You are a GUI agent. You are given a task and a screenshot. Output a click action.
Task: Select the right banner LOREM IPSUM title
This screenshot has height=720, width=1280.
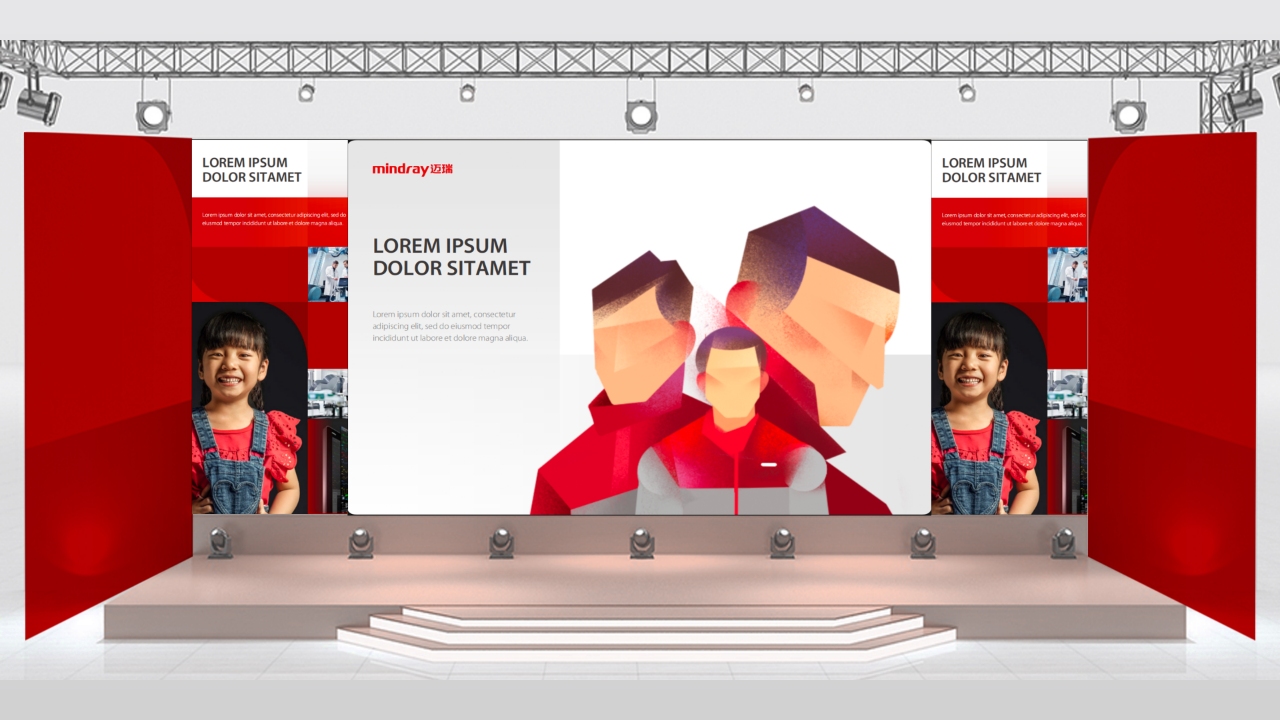click(x=991, y=170)
